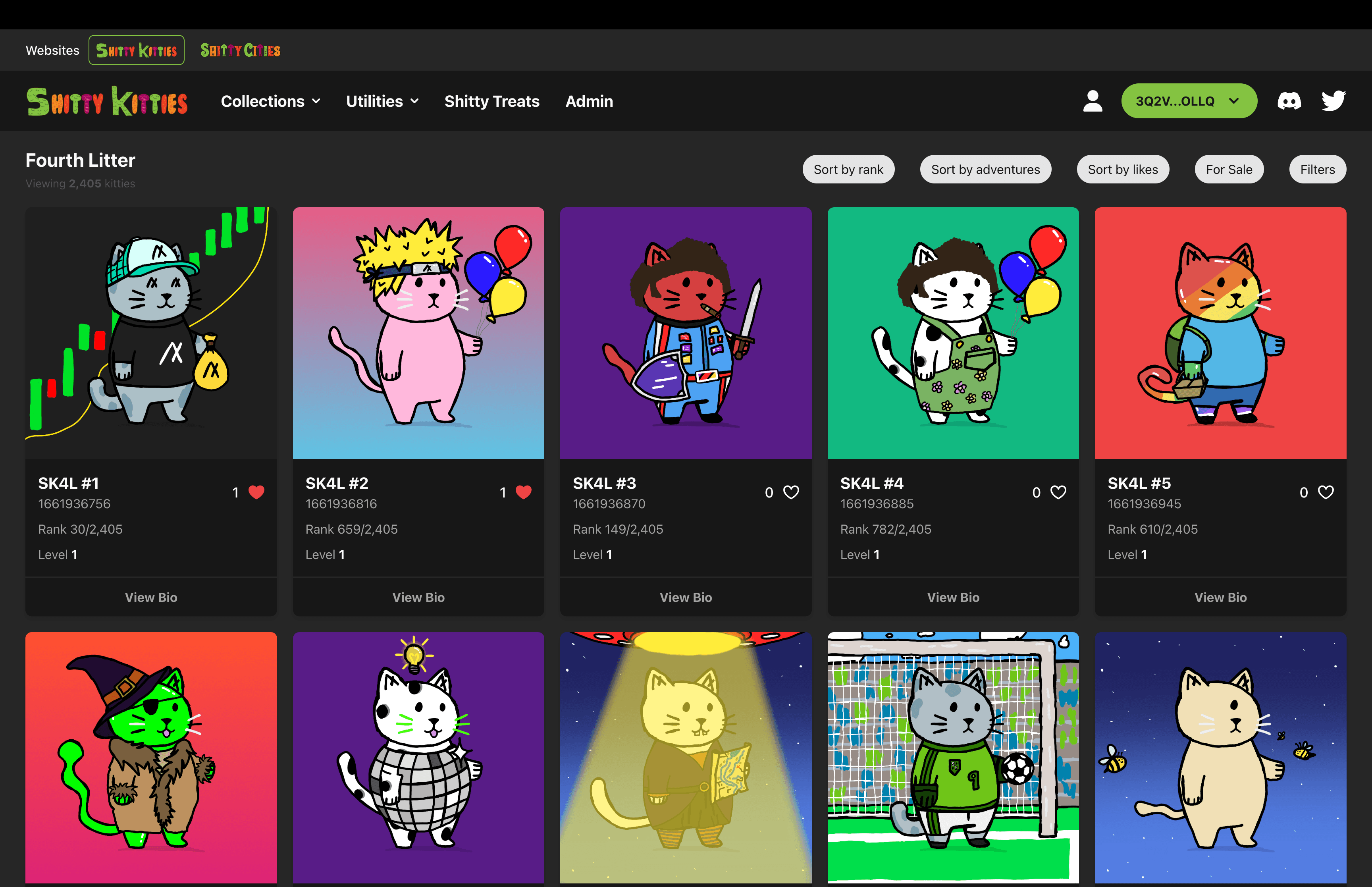The height and width of the screenshot is (887, 1372).
Task: Open the Filters button
Action: point(1317,169)
